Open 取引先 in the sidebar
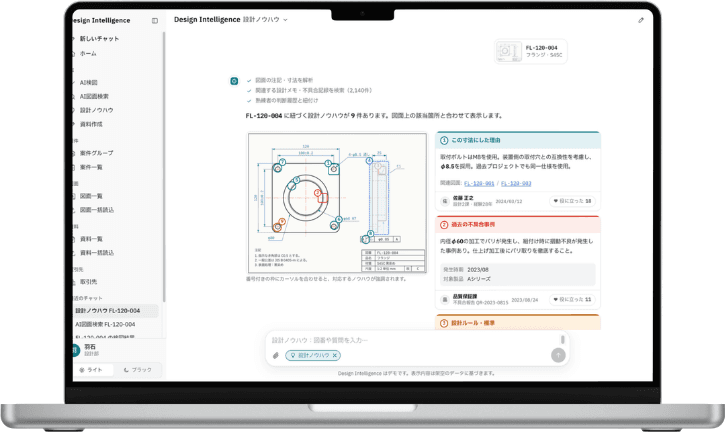This screenshot has height=432, width=726. click(88, 282)
